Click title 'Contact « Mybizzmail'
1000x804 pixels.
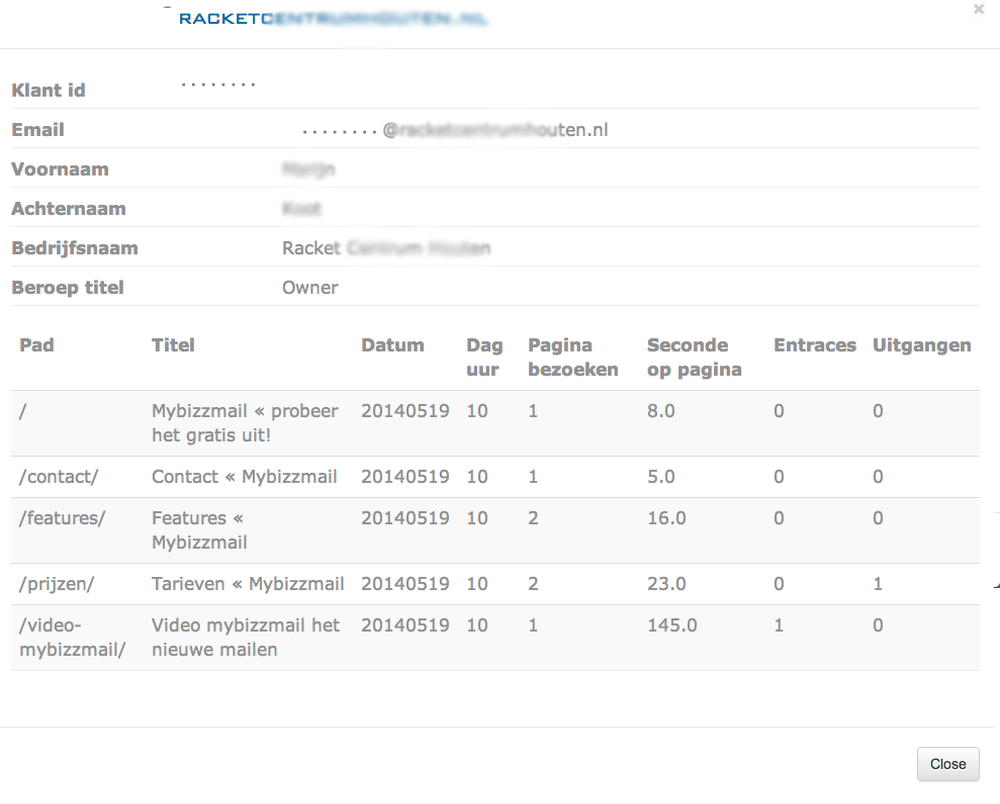coord(244,477)
